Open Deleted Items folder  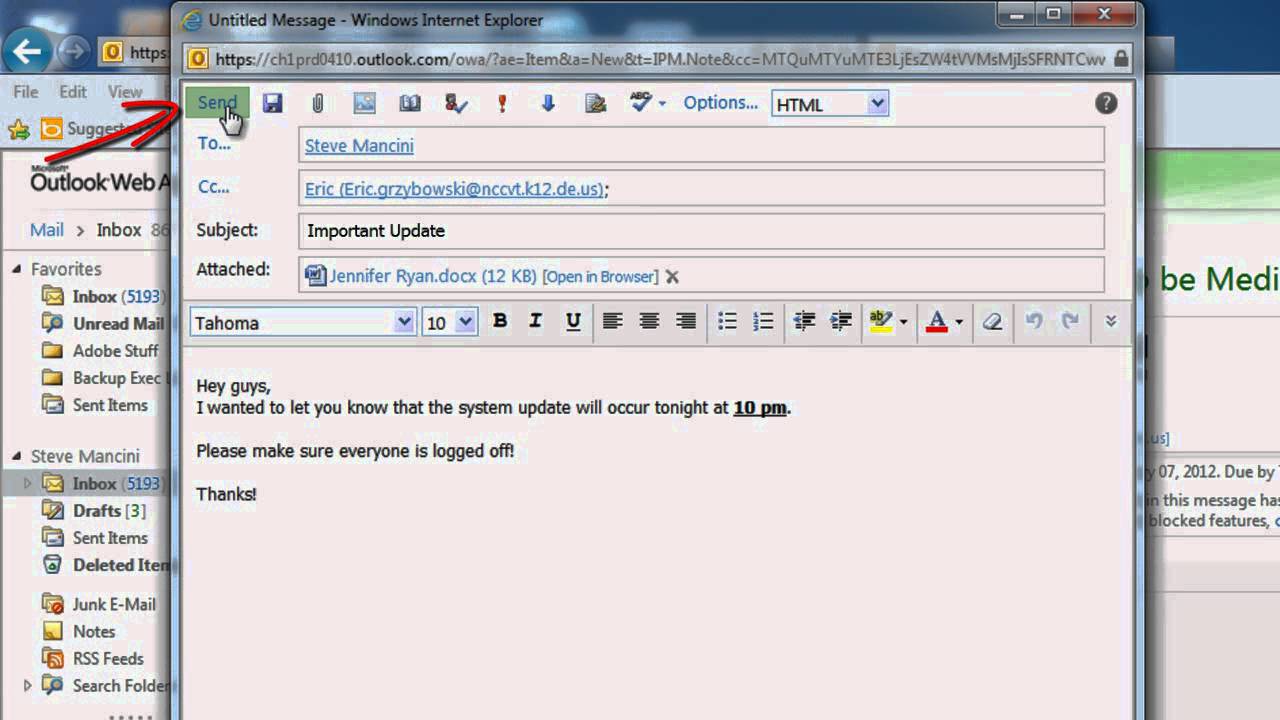tap(120, 565)
